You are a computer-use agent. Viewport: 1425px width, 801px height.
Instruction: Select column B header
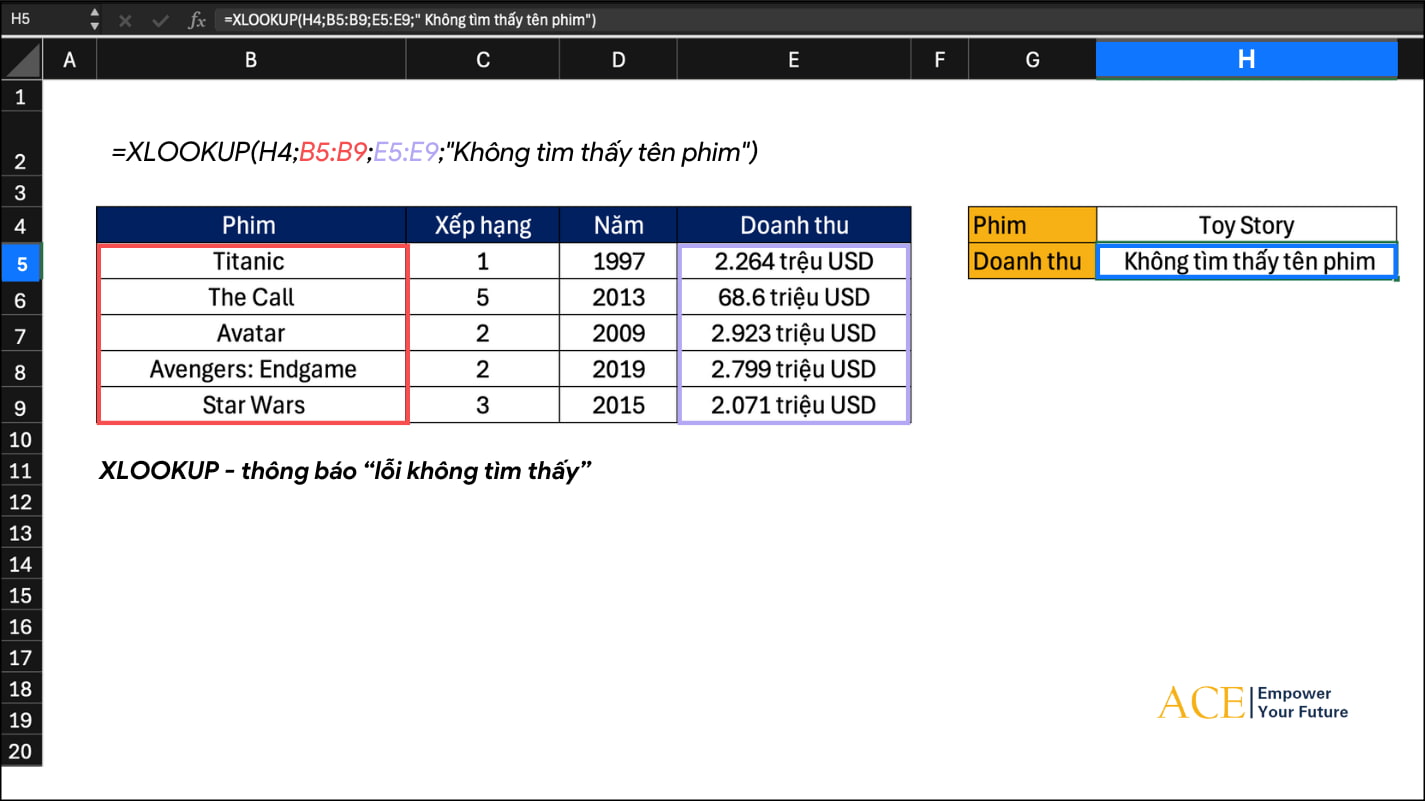(x=251, y=60)
